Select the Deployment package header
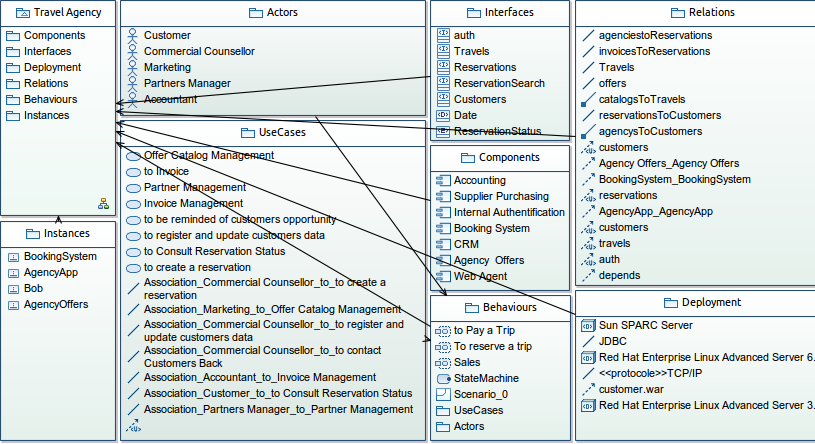 click(695, 303)
